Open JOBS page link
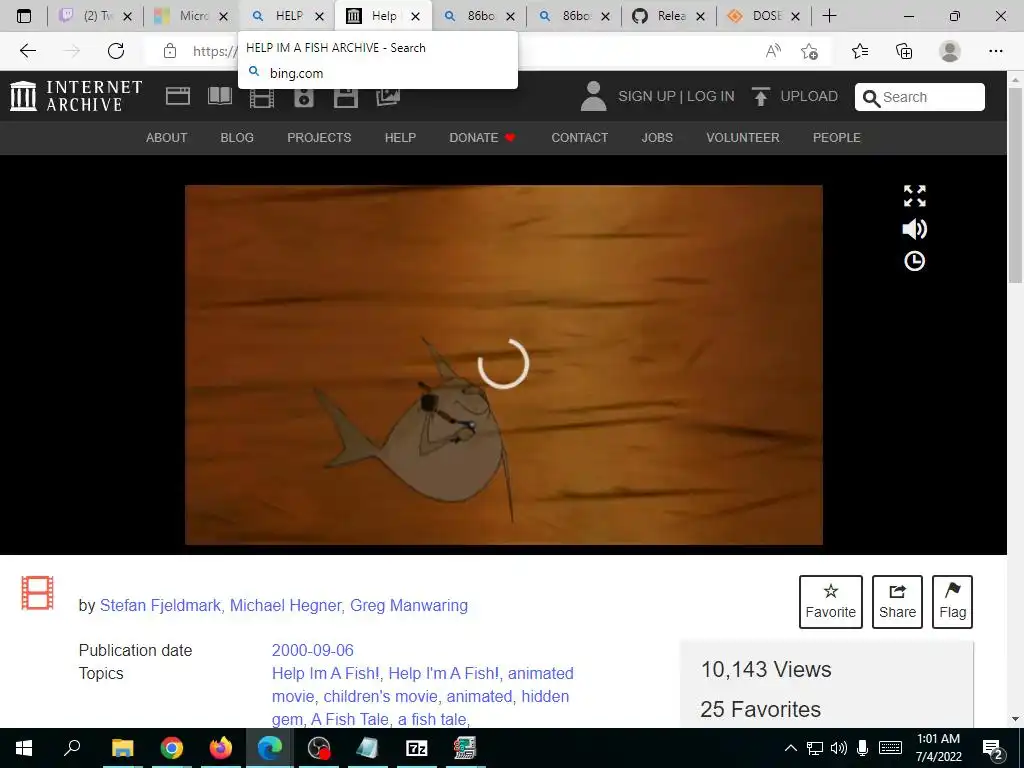 pos(657,138)
